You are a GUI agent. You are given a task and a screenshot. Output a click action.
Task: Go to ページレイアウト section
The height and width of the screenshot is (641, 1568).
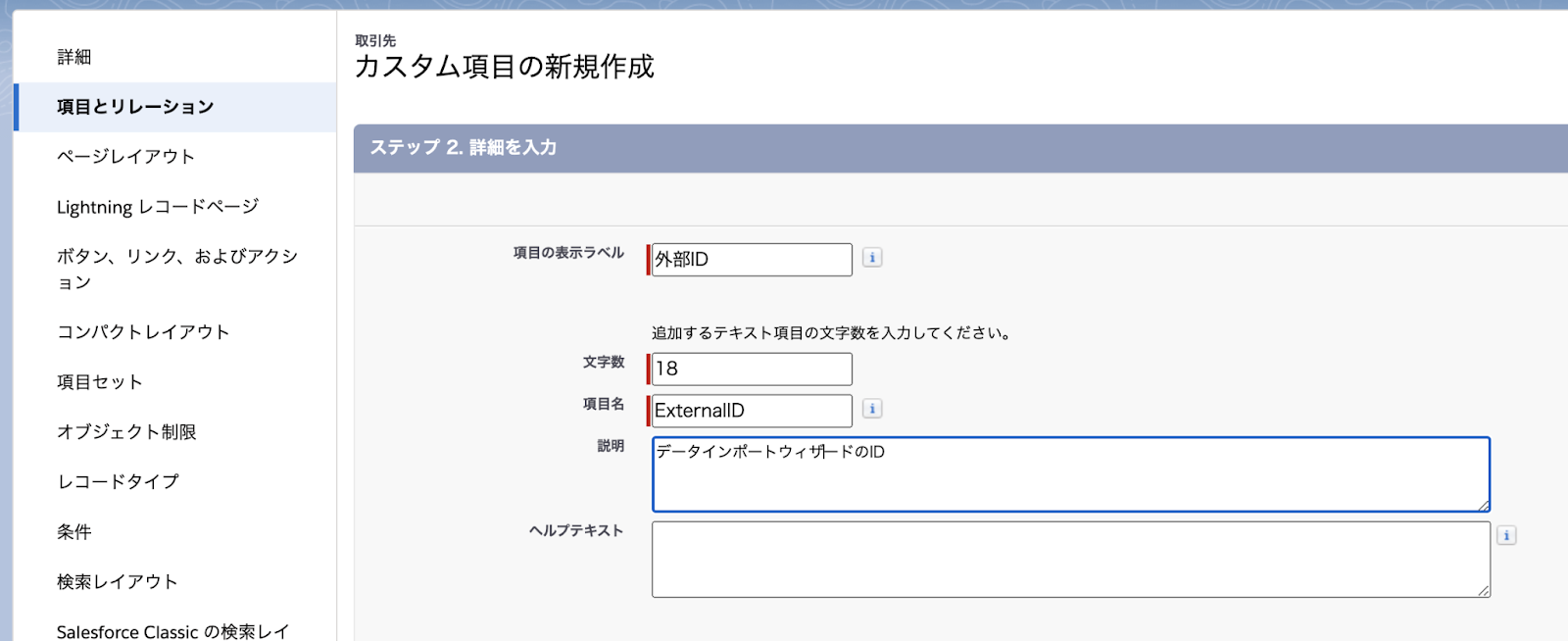[x=125, y=157]
